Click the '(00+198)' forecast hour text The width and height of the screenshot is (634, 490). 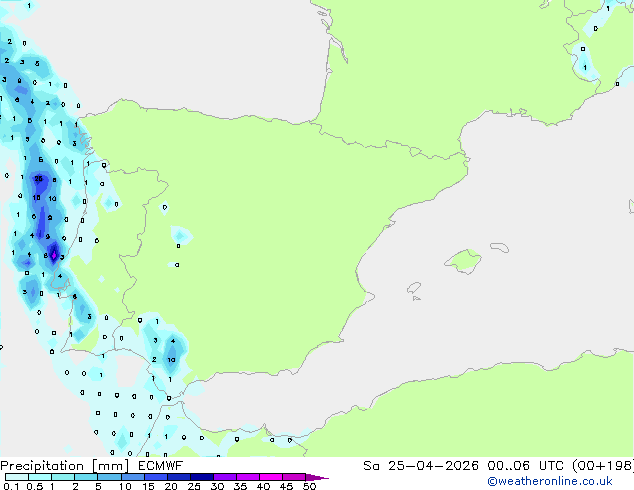(x=603, y=466)
